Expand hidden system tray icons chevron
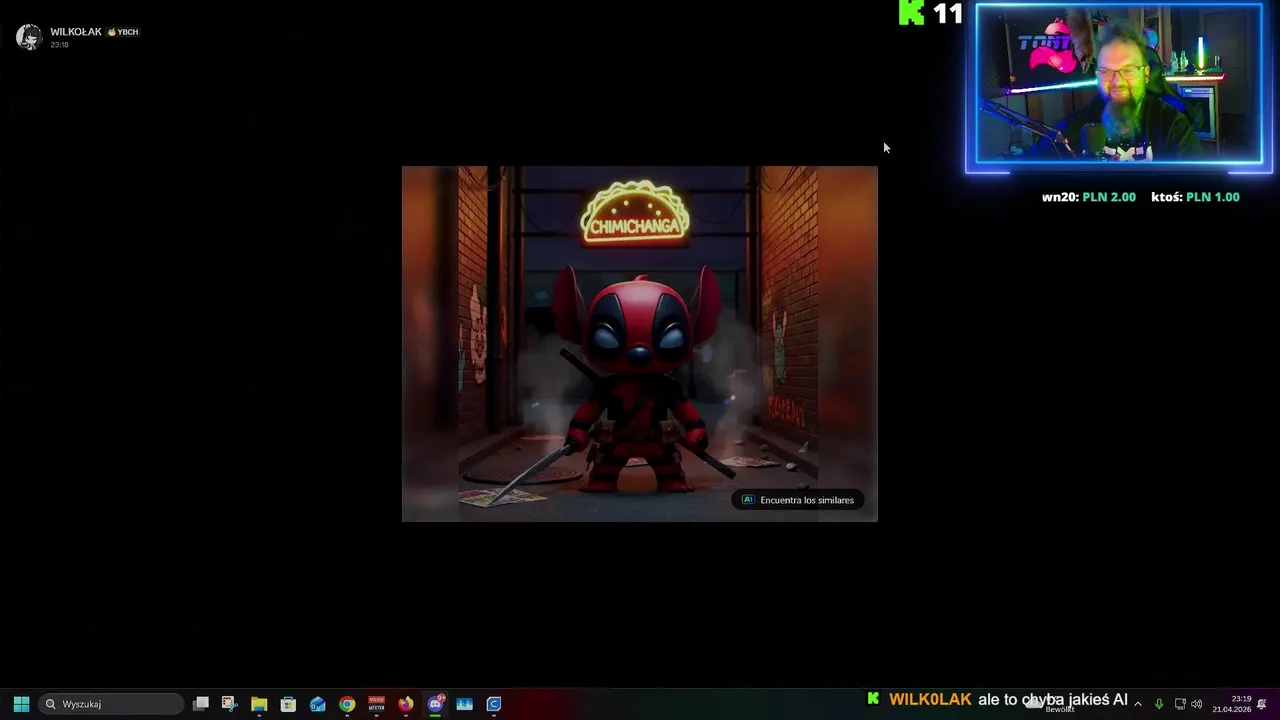The image size is (1280, 720). (x=1137, y=704)
